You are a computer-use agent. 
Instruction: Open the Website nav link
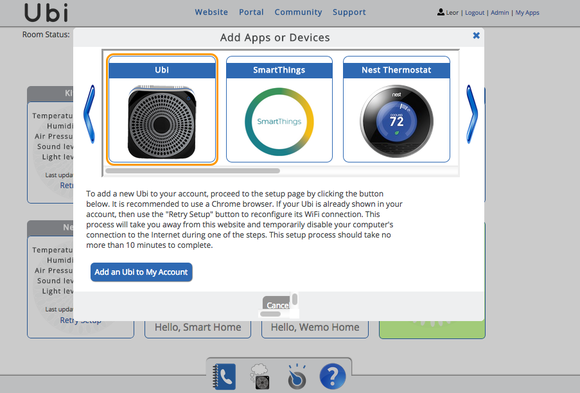[211, 12]
